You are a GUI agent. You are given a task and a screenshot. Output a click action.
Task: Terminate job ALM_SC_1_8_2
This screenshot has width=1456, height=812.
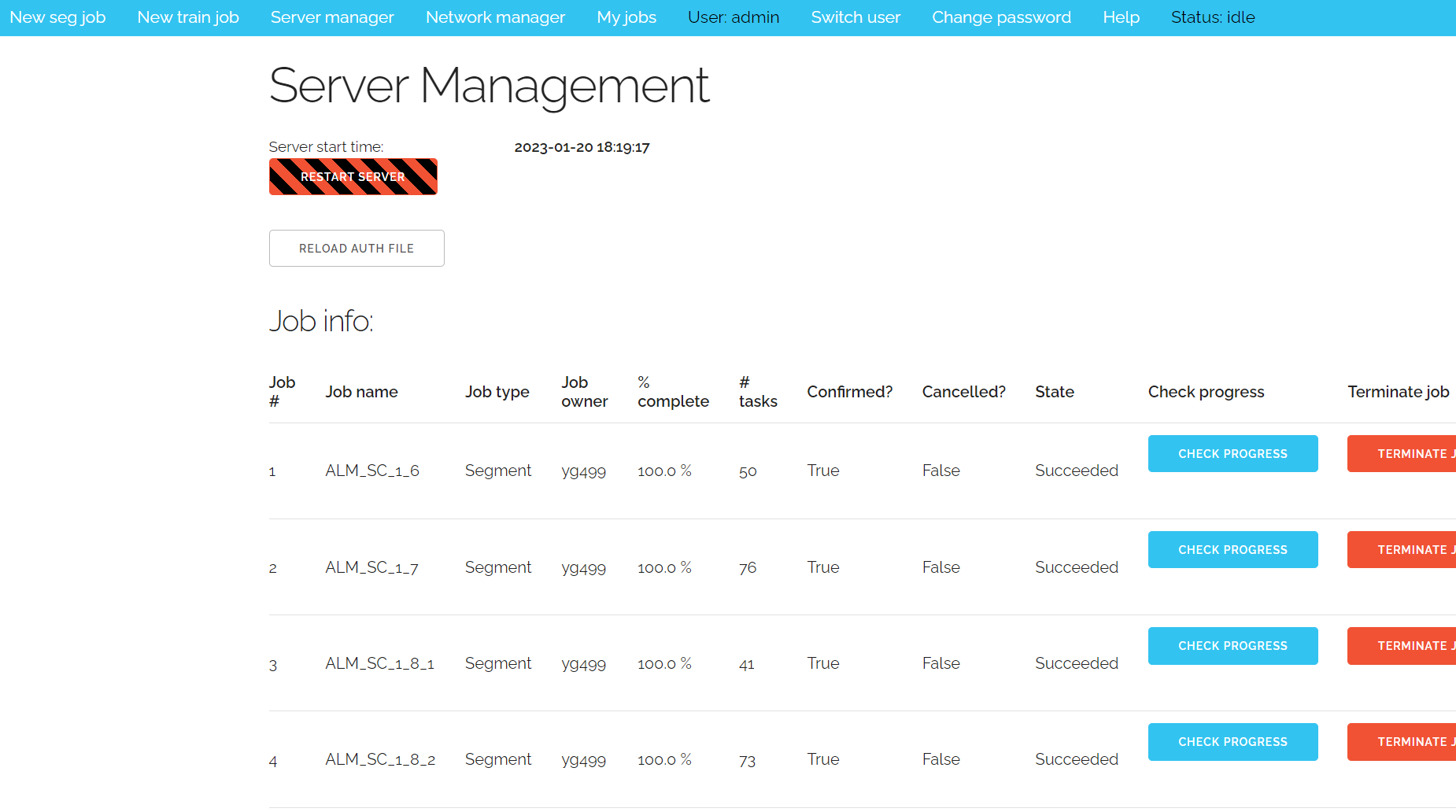coord(1402,742)
